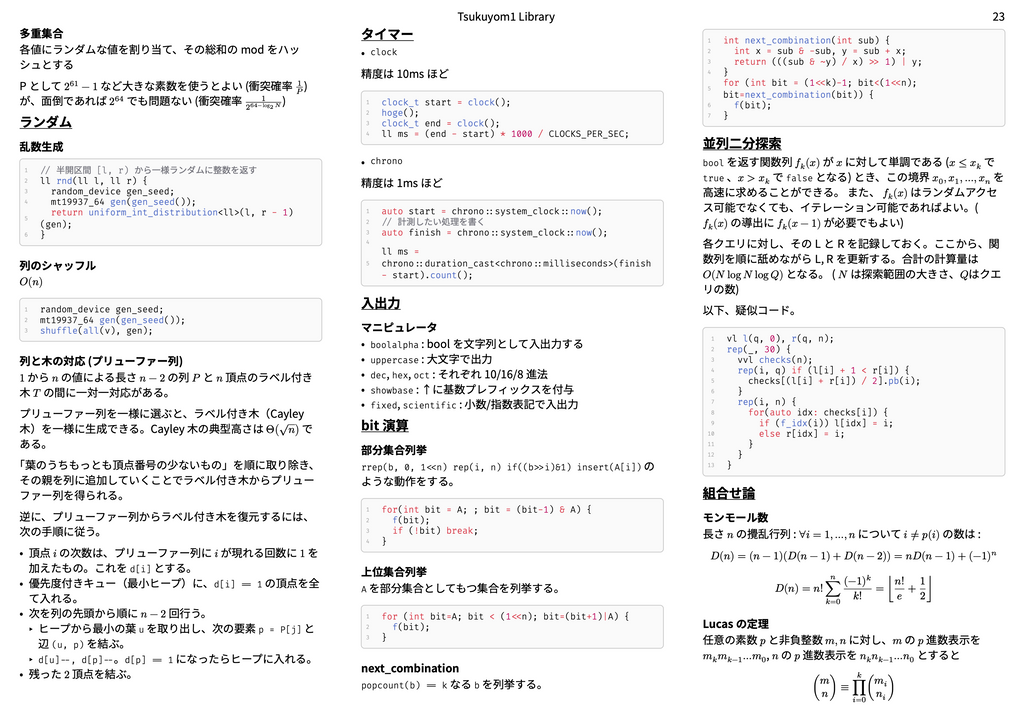
Task: Click the 'モンモール数' subheading
Action: (736, 517)
